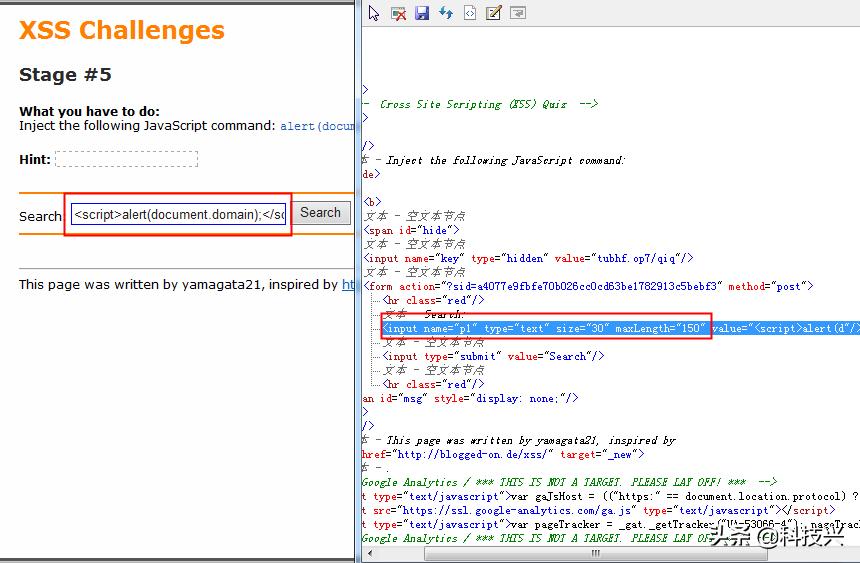
Task: Click the Search submit button
Action: coord(320,213)
